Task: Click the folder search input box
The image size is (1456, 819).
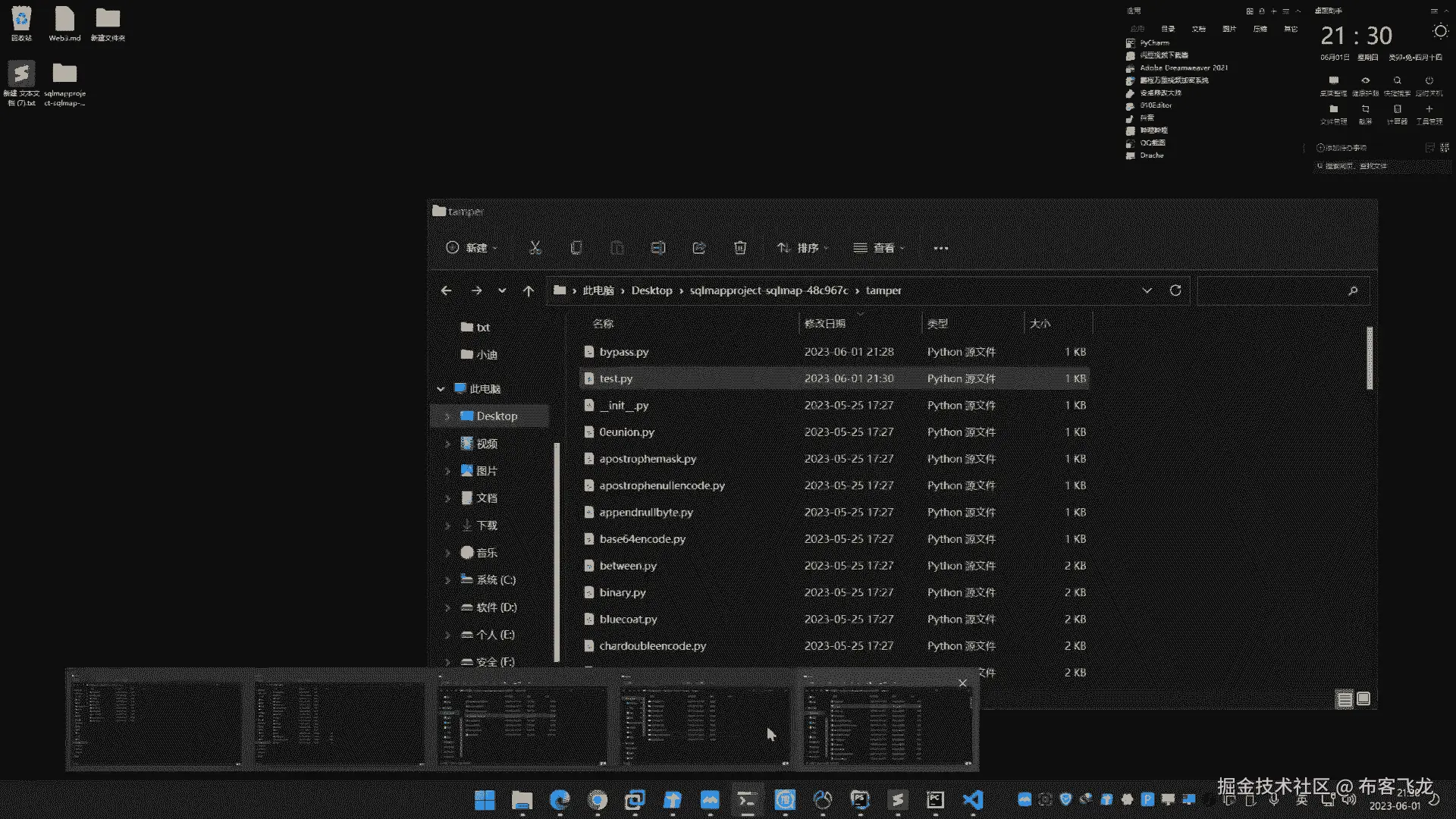Action: pos(1274,290)
